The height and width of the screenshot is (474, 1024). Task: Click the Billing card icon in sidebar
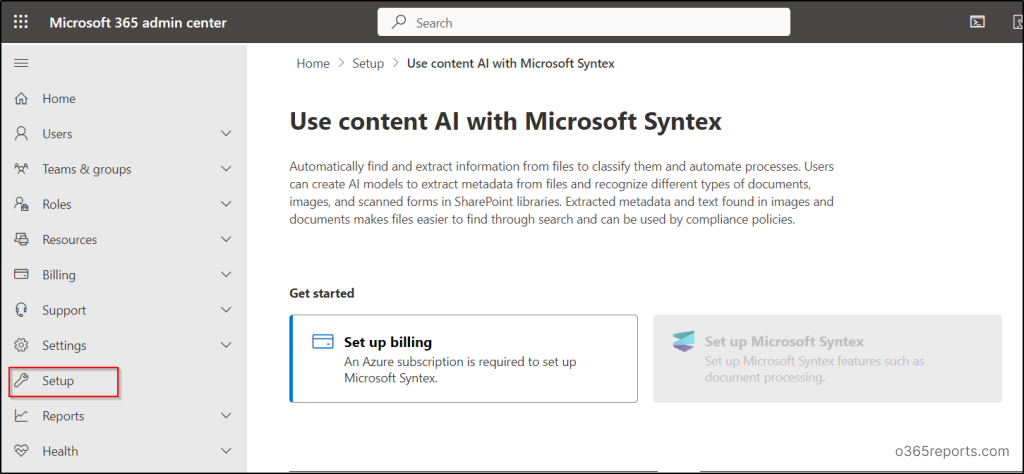pyautogui.click(x=22, y=275)
